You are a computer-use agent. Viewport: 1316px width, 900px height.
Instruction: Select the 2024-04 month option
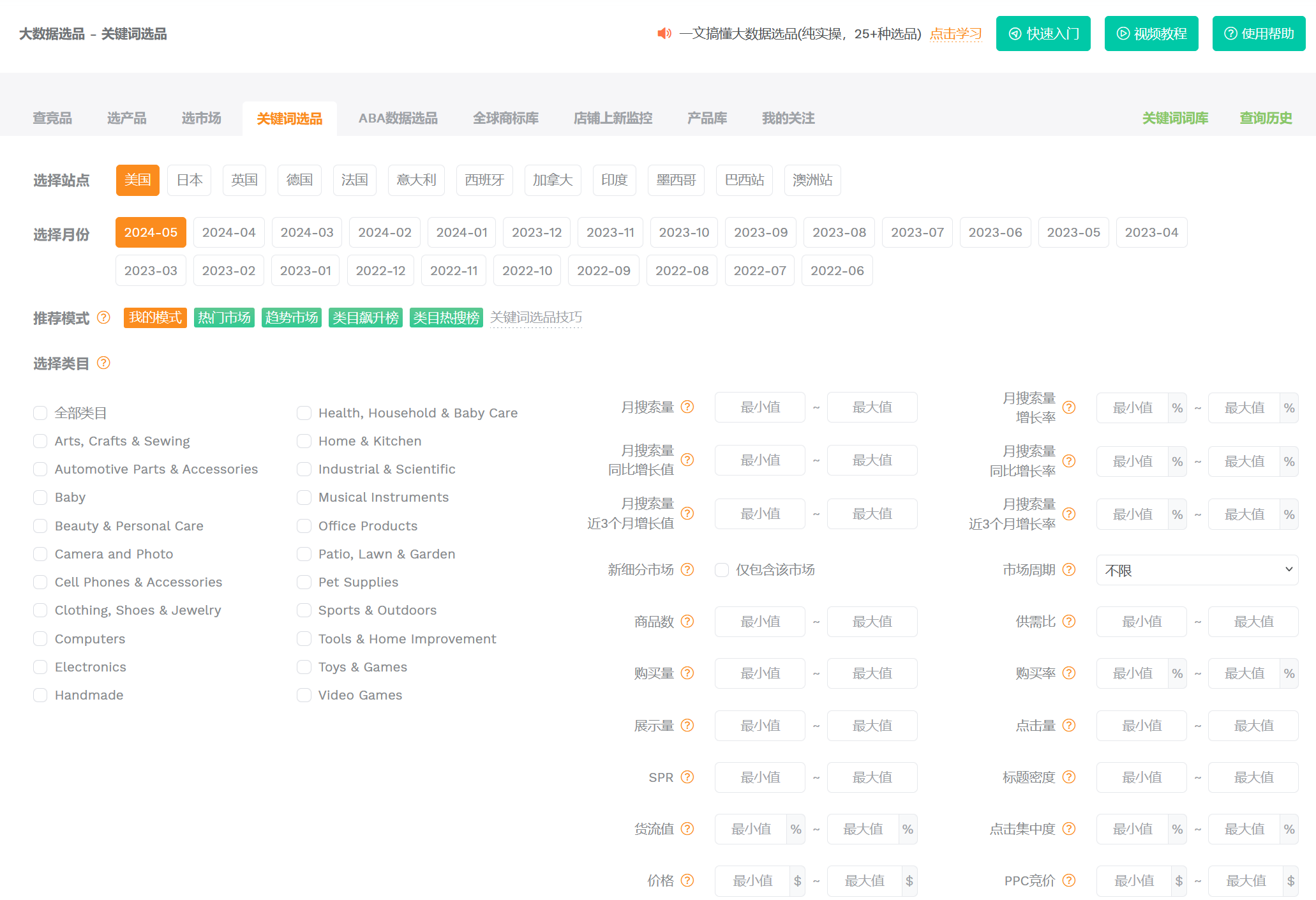tap(228, 232)
